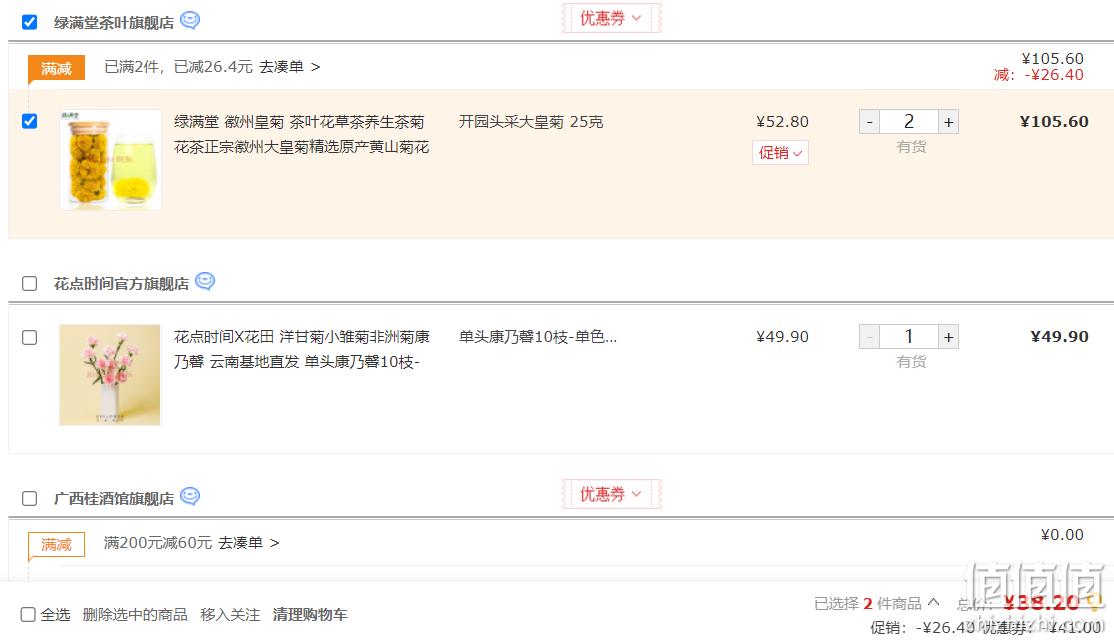This screenshot has width=1114, height=641.
Task: Click the quantity field showing 2
Action: point(909,122)
